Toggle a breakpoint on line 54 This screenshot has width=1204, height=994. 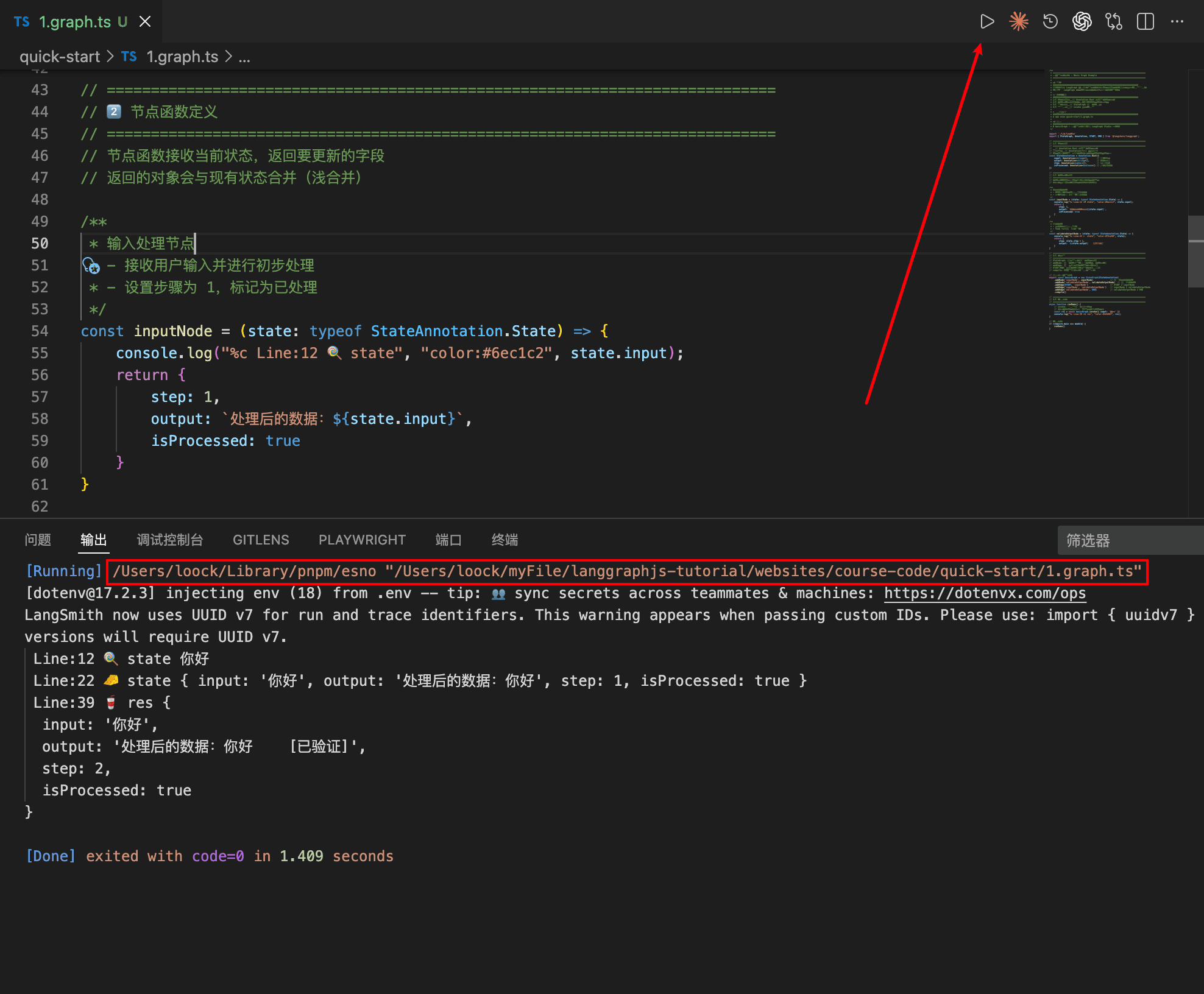(24, 331)
